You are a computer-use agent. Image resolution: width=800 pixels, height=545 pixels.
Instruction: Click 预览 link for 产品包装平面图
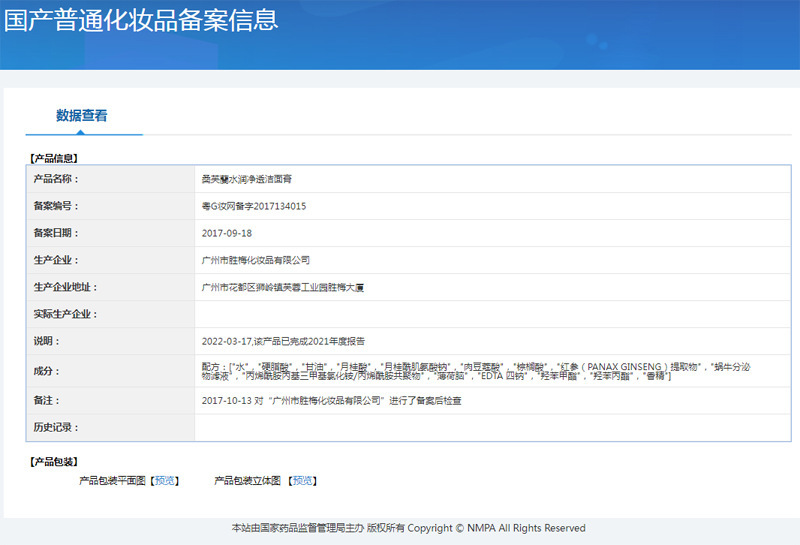164,481
